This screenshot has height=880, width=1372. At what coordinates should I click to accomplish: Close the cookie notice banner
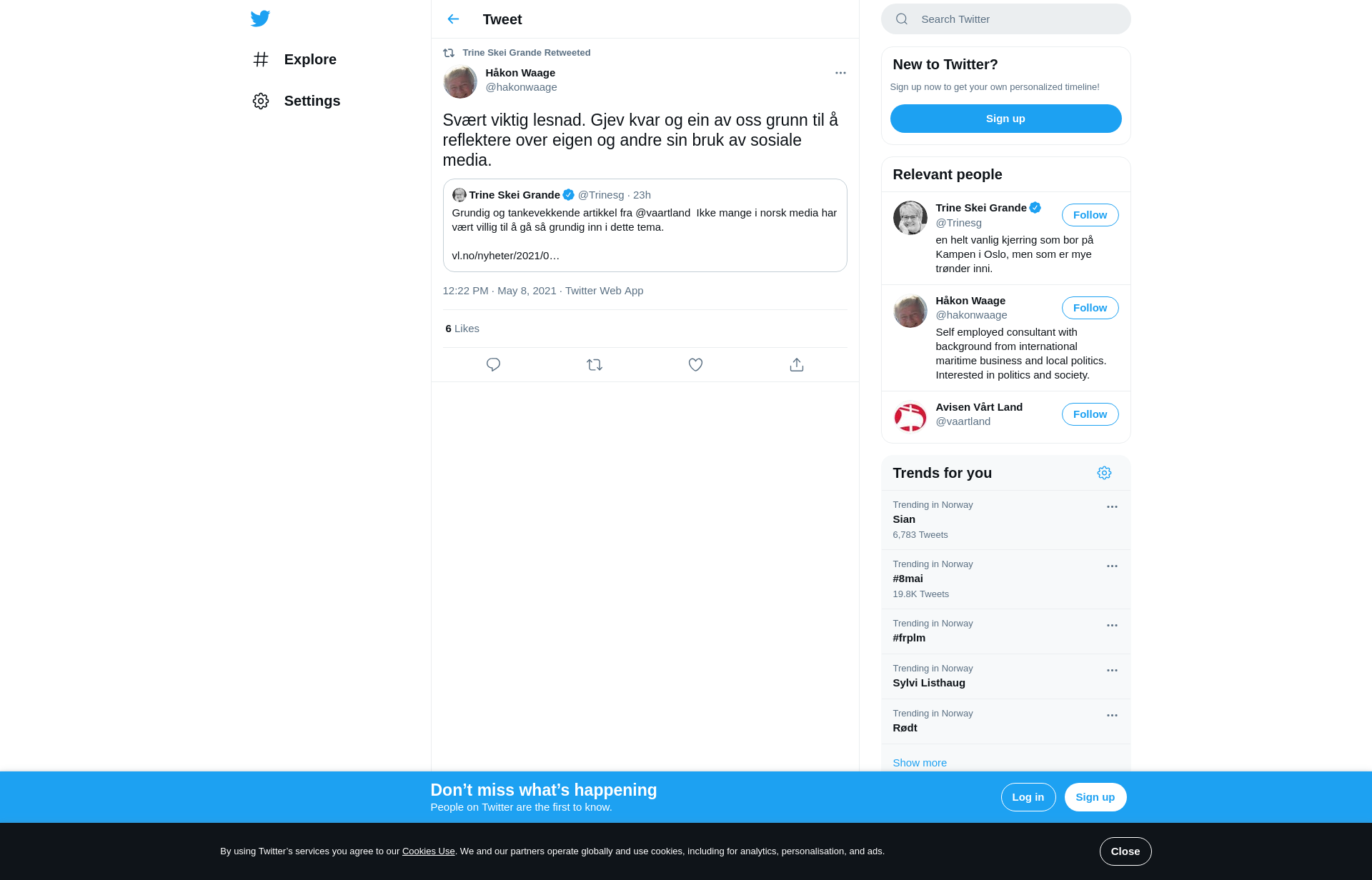pos(1125,851)
